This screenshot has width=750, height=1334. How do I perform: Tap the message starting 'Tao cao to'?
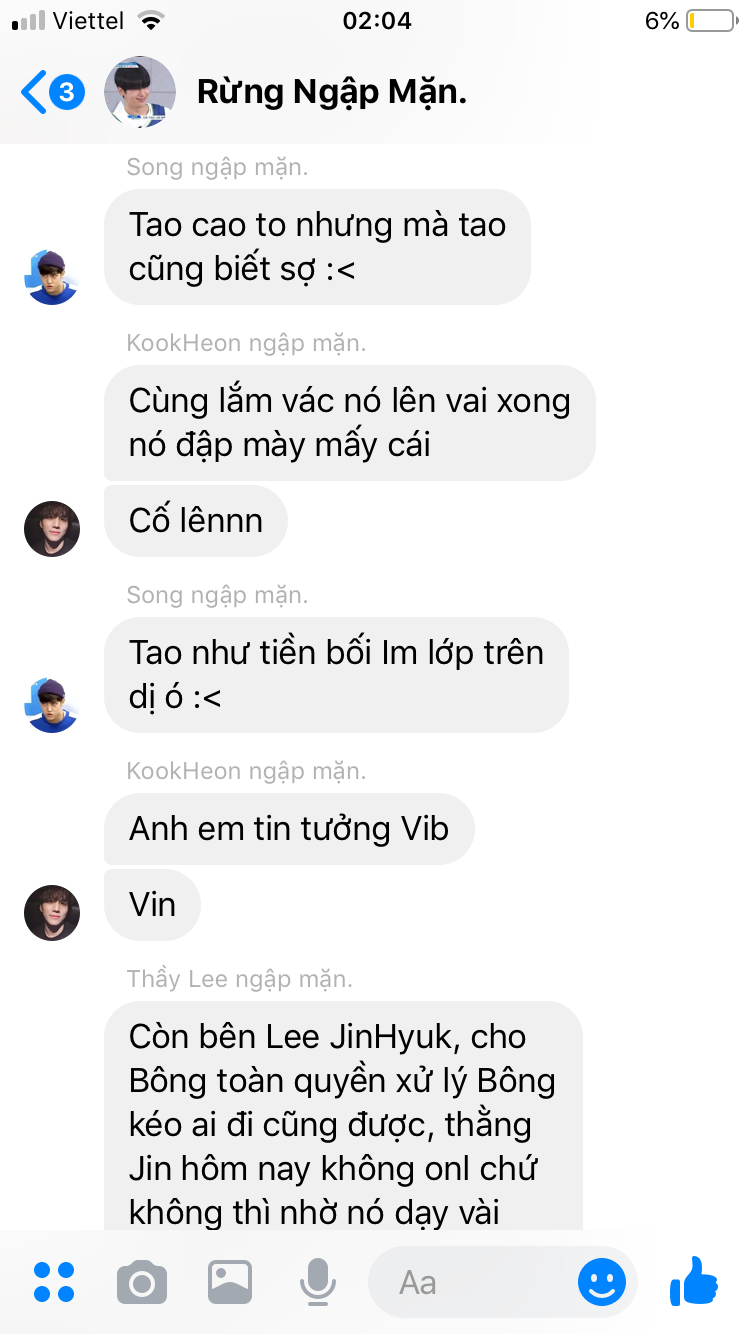coord(317,247)
